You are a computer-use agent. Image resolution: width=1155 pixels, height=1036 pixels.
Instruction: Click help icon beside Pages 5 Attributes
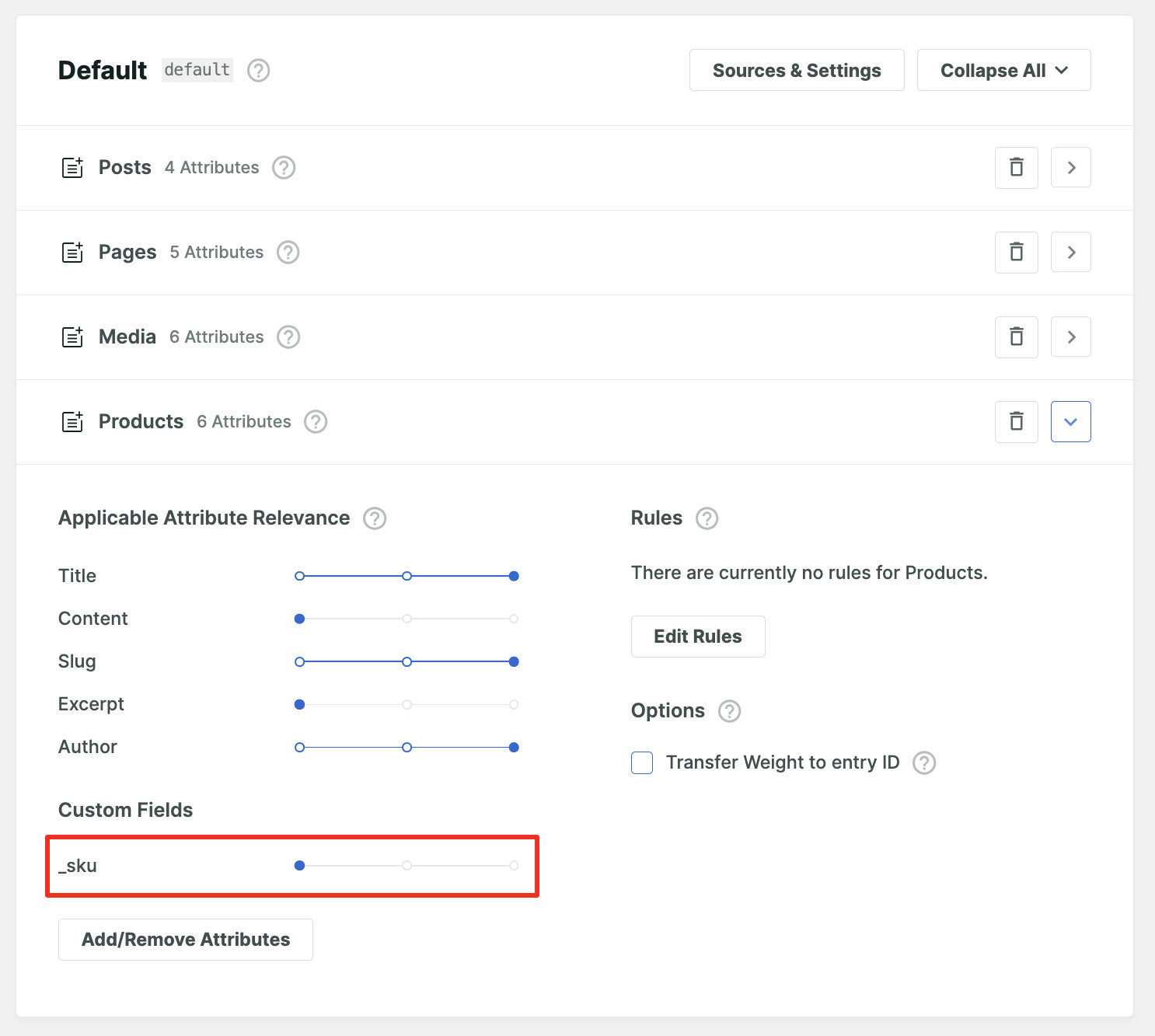tap(288, 253)
